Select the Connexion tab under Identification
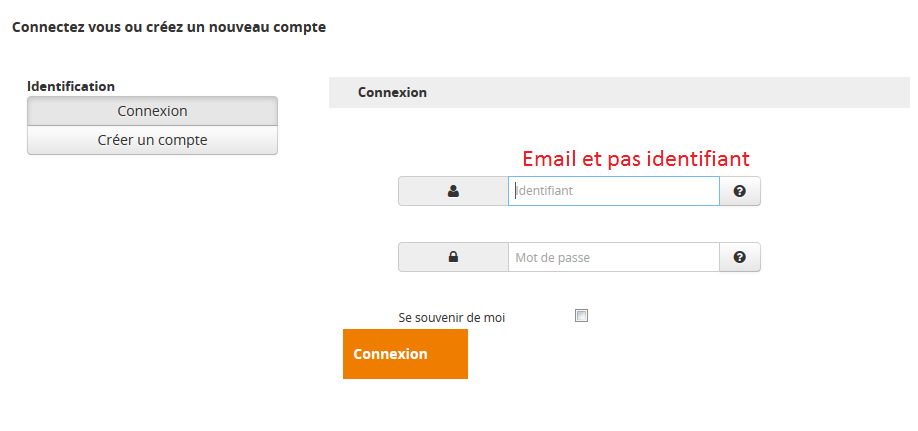 [152, 111]
